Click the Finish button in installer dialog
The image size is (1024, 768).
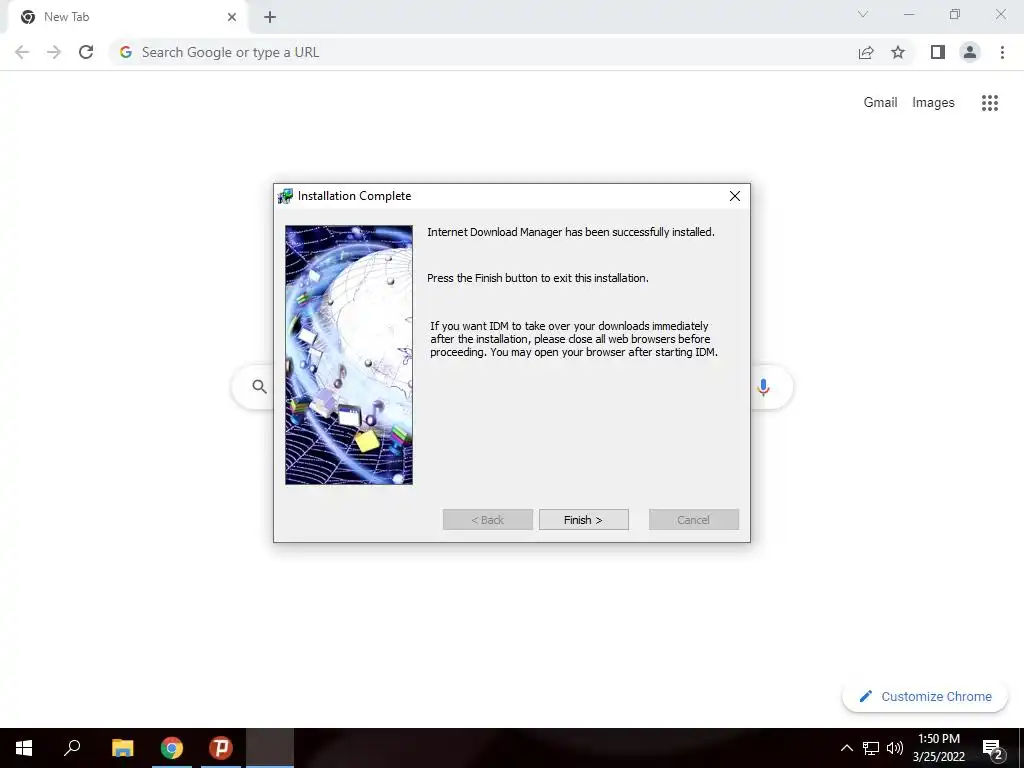pos(584,520)
